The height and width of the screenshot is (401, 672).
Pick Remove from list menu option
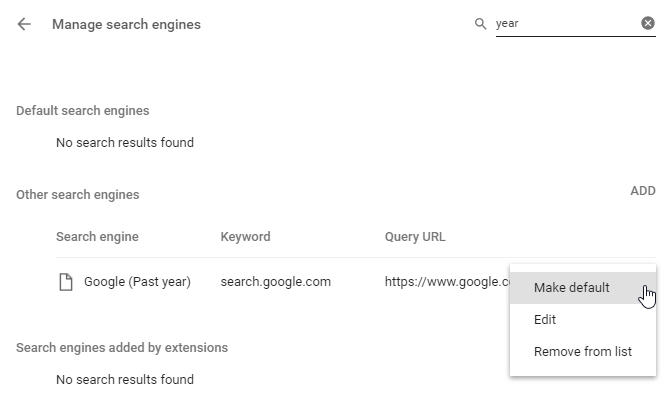(x=582, y=352)
